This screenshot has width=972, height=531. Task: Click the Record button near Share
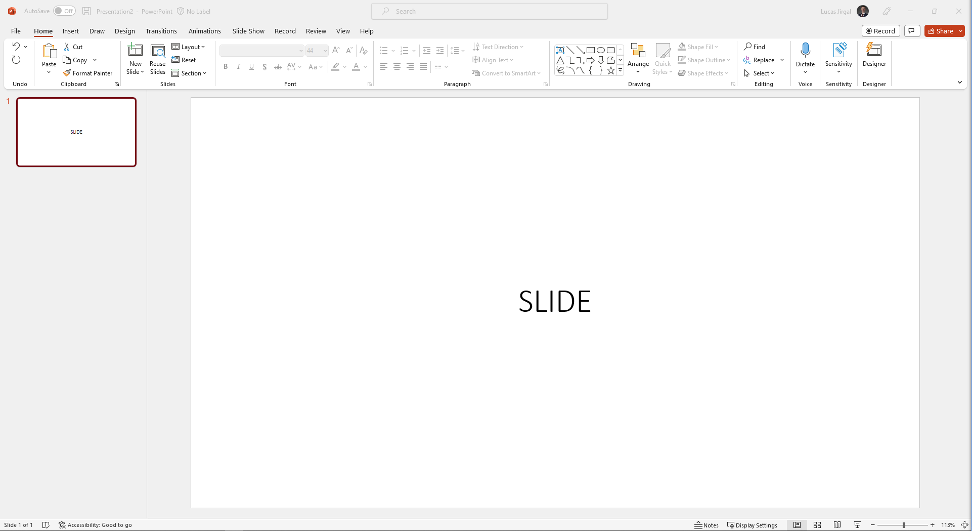880,31
